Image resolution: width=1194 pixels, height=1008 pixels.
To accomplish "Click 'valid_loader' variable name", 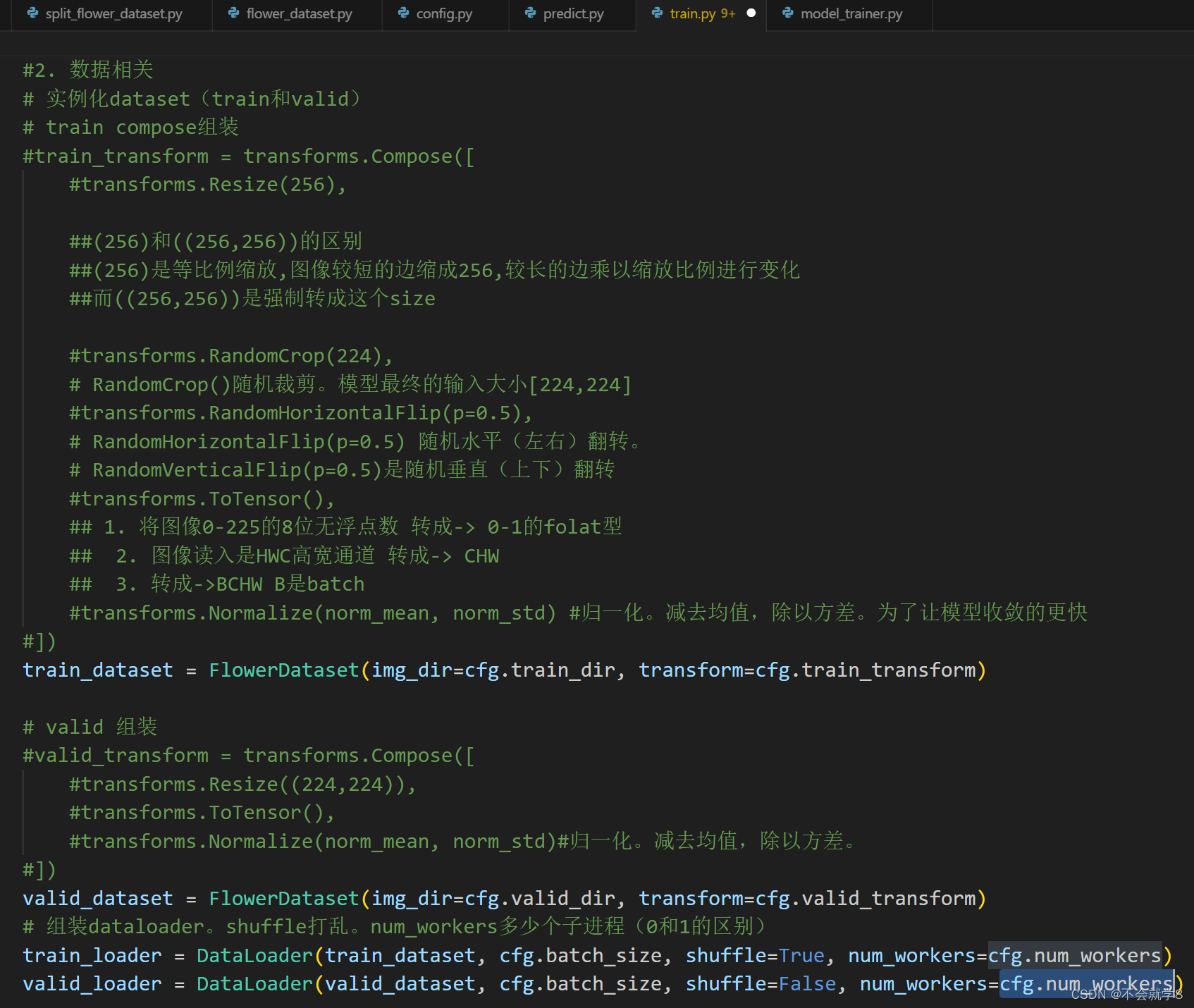I will click(x=92, y=984).
